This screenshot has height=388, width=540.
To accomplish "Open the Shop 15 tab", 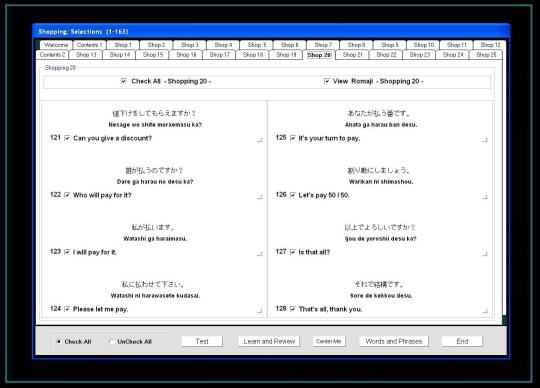I will pos(153,55).
